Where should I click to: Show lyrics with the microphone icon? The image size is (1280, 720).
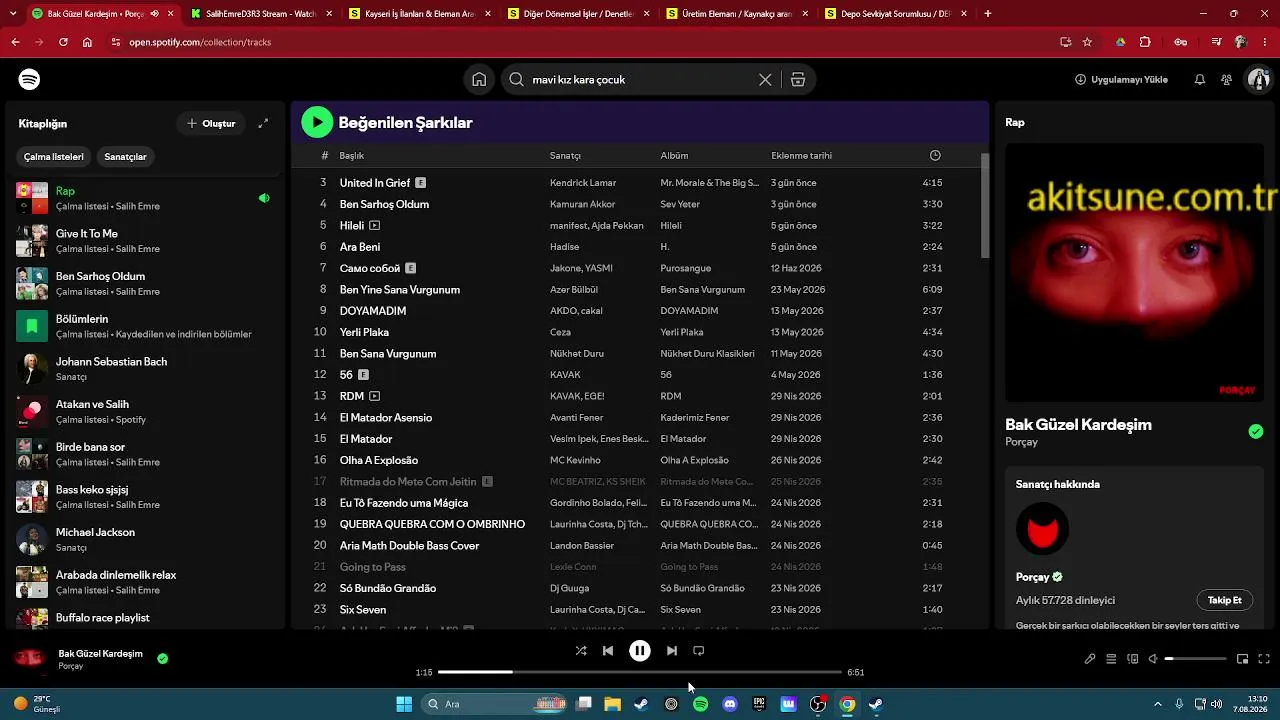1090,659
